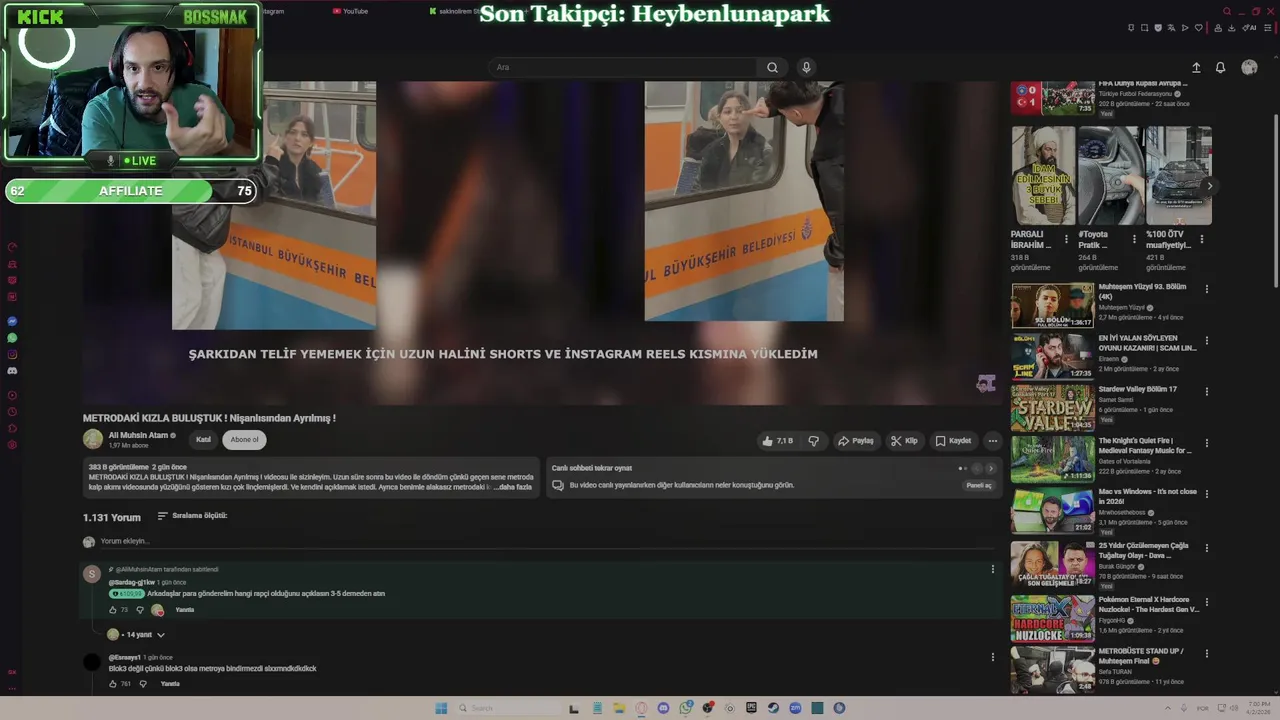Image resolution: width=1280 pixels, height=720 pixels.
Task: Like the @Esraays1 comment with 761 likes
Action: (x=112, y=684)
